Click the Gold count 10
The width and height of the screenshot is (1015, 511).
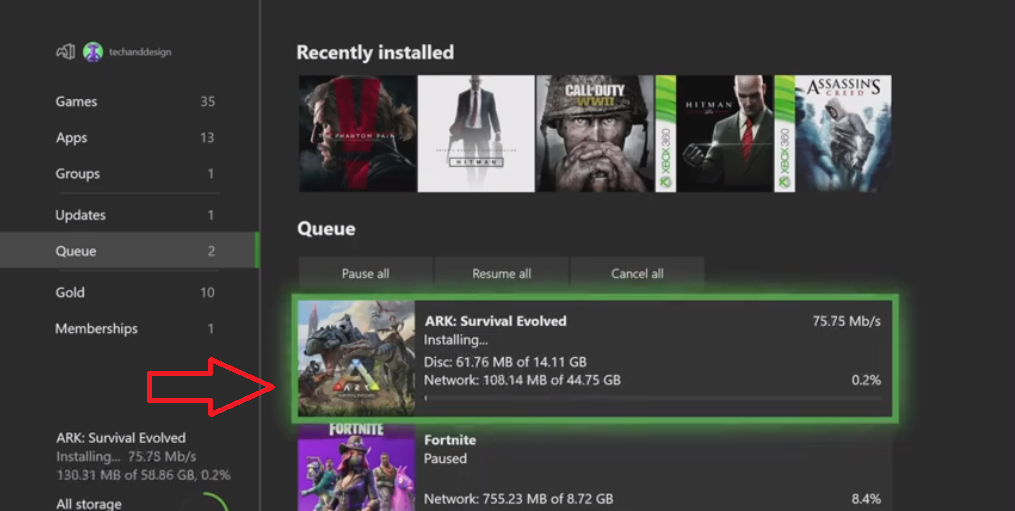207,293
